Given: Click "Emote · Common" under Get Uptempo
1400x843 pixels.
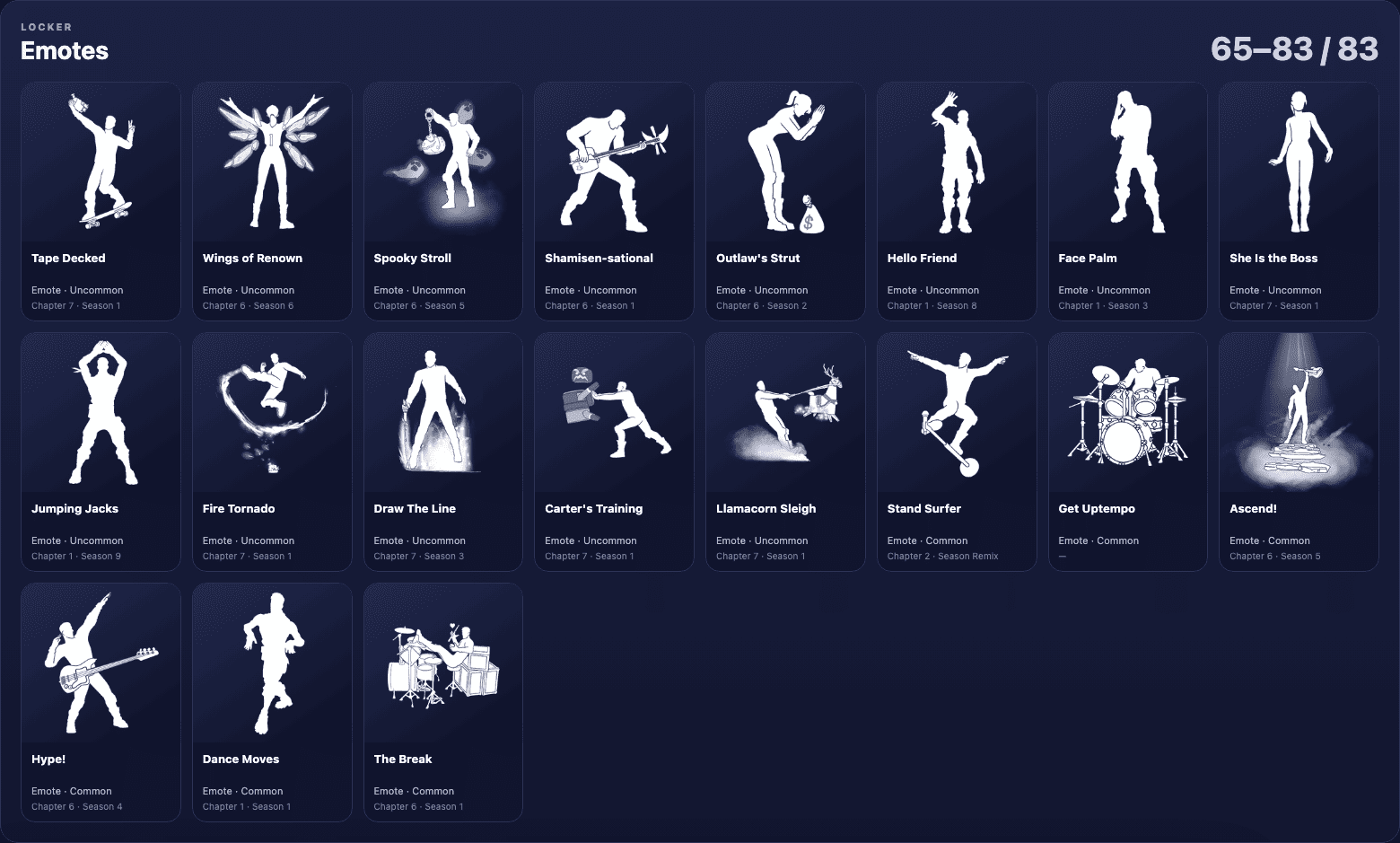Looking at the screenshot, I should pyautogui.click(x=1098, y=541).
